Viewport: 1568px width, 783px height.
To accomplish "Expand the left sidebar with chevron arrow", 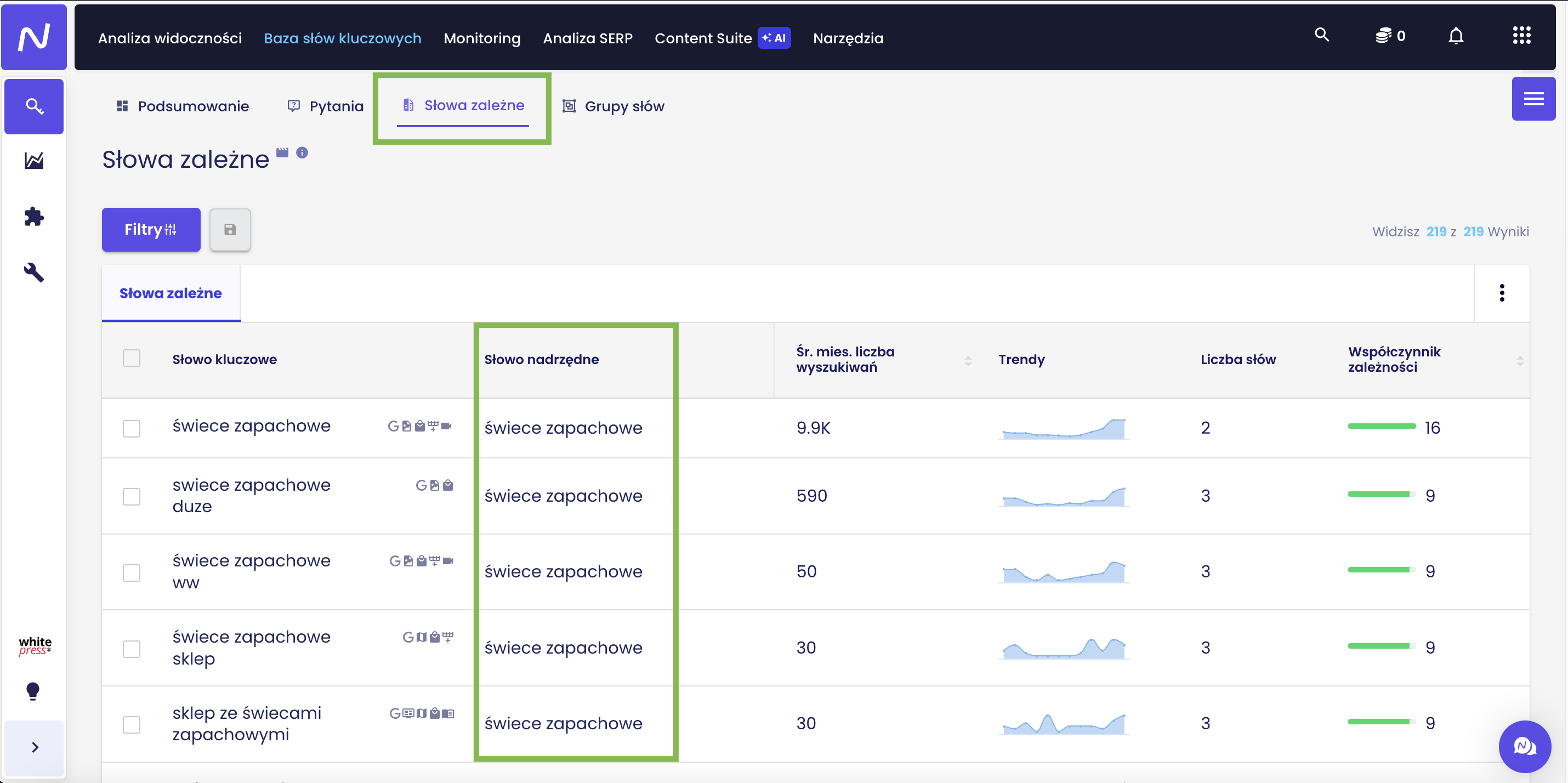I will pyautogui.click(x=34, y=747).
